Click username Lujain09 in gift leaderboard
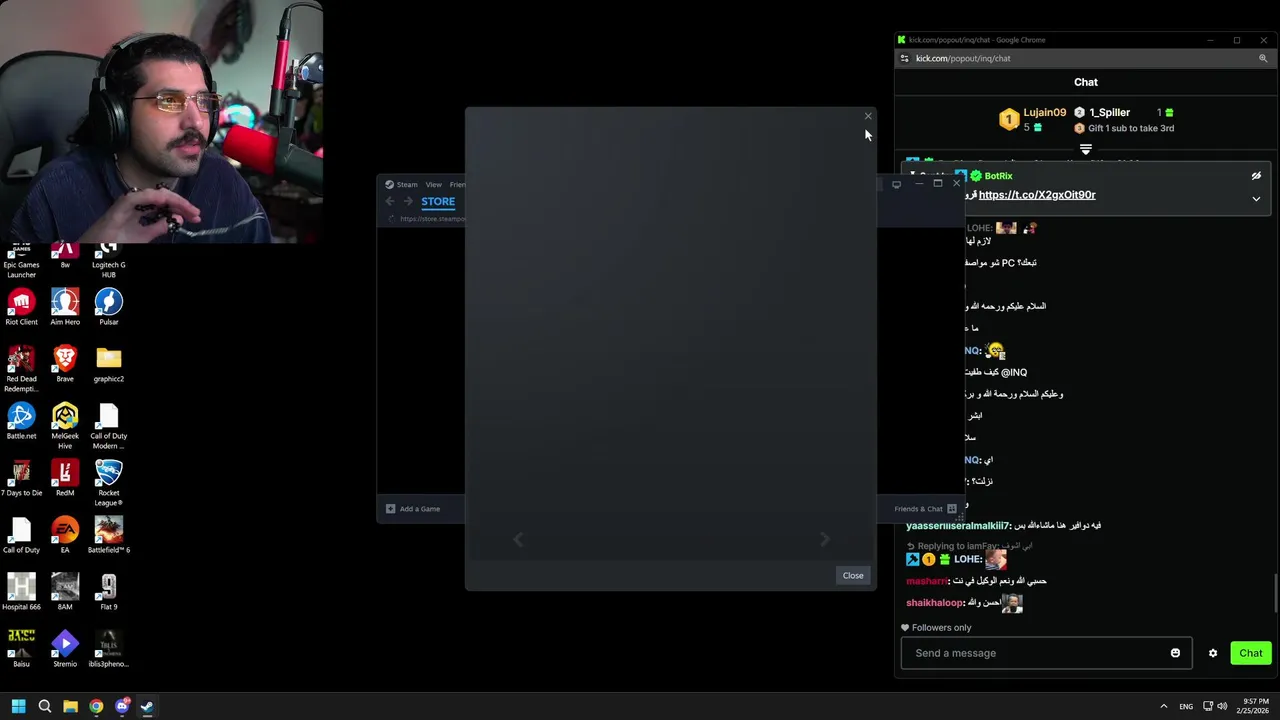 (x=1044, y=113)
